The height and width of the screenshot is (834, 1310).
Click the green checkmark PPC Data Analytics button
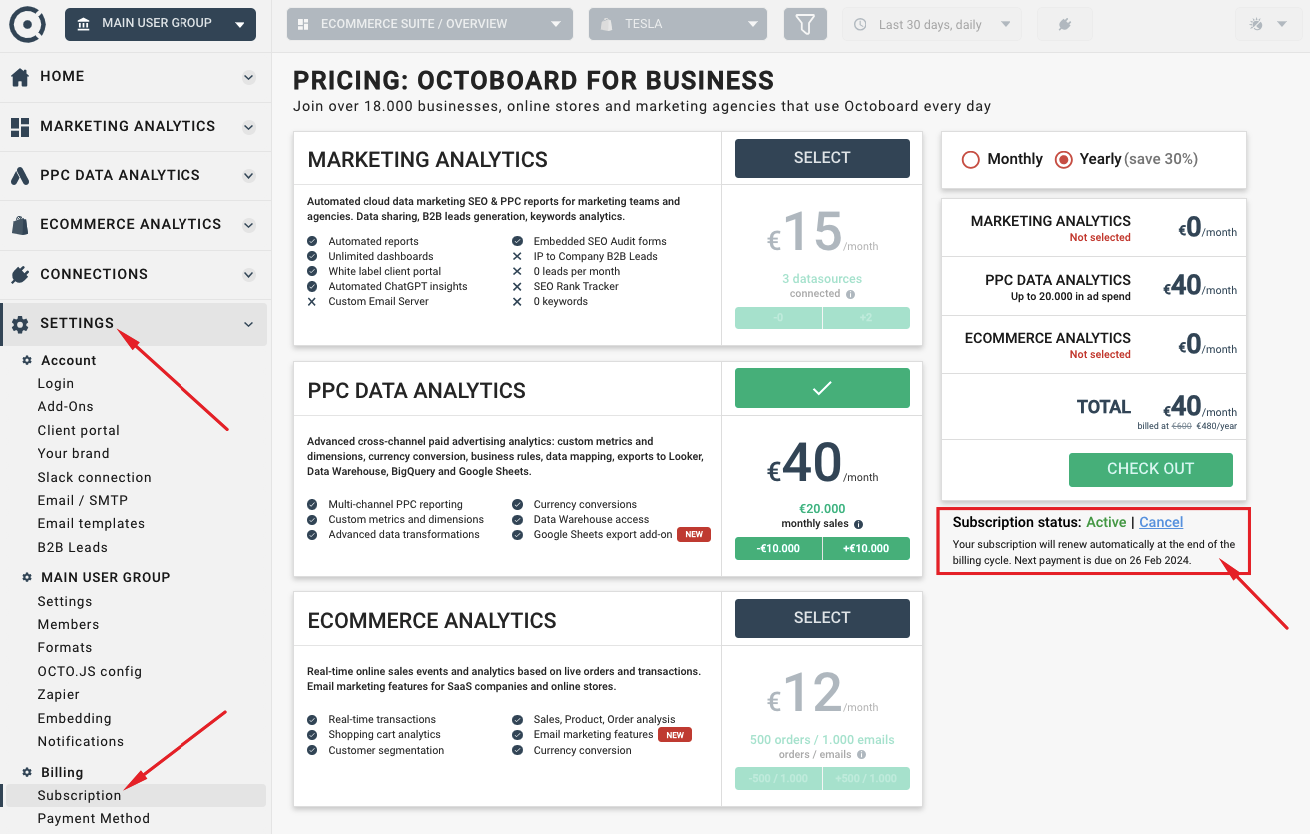[x=822, y=388]
